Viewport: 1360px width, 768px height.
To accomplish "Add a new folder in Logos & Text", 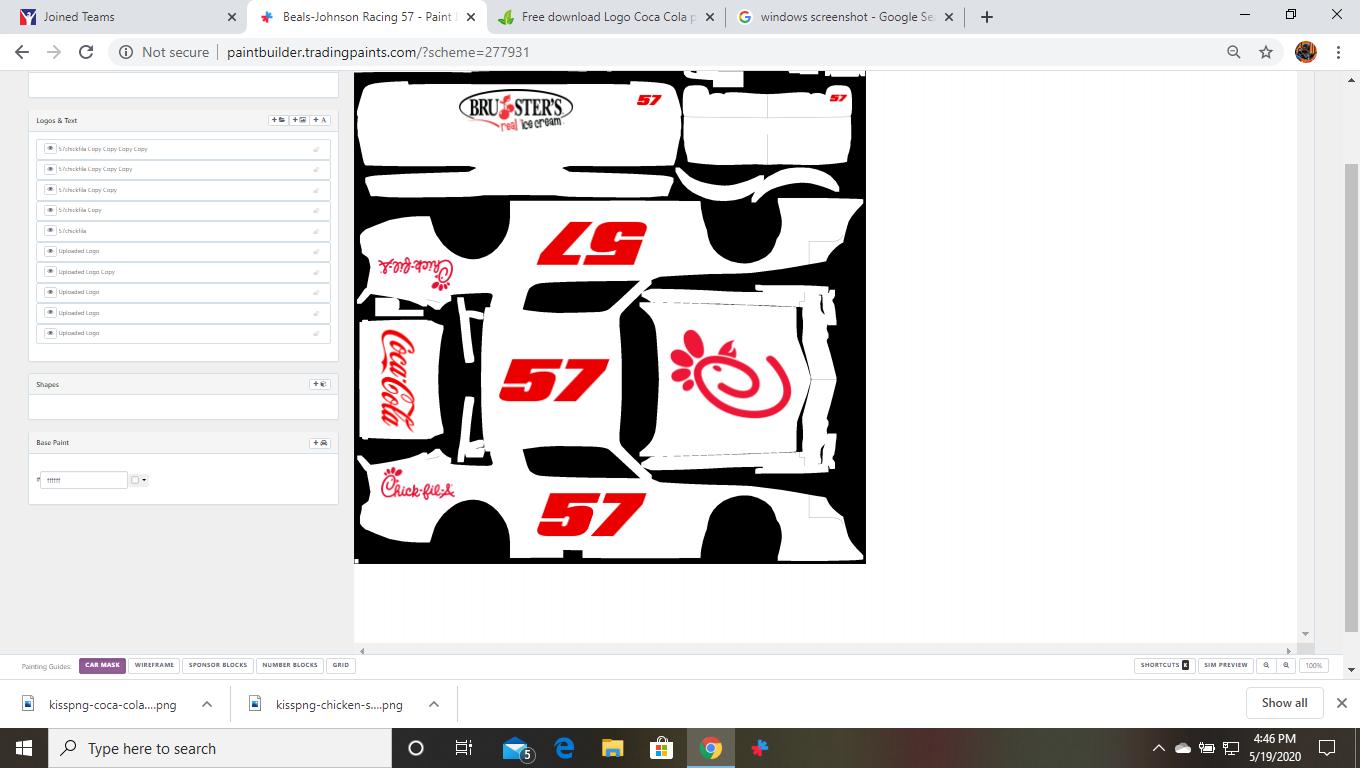I will tap(279, 120).
